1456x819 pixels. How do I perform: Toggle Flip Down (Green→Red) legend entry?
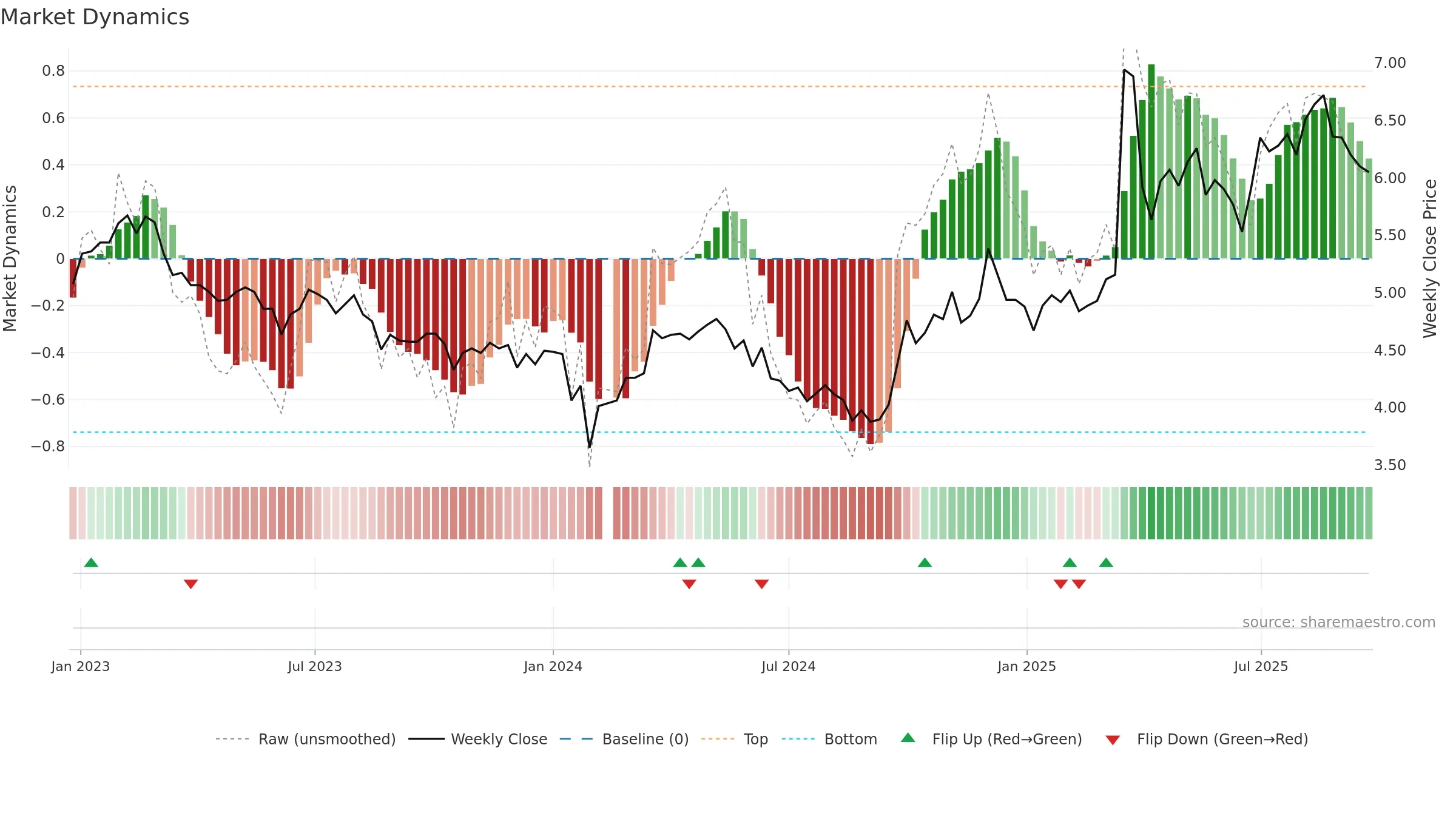(x=1207, y=739)
